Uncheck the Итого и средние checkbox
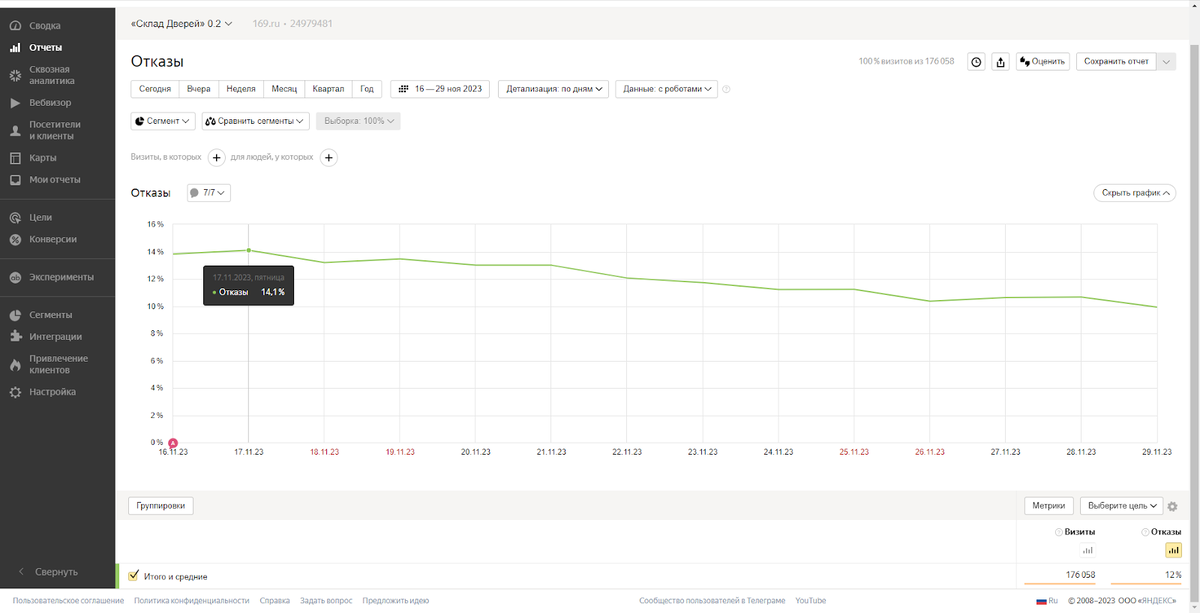 [x=134, y=575]
